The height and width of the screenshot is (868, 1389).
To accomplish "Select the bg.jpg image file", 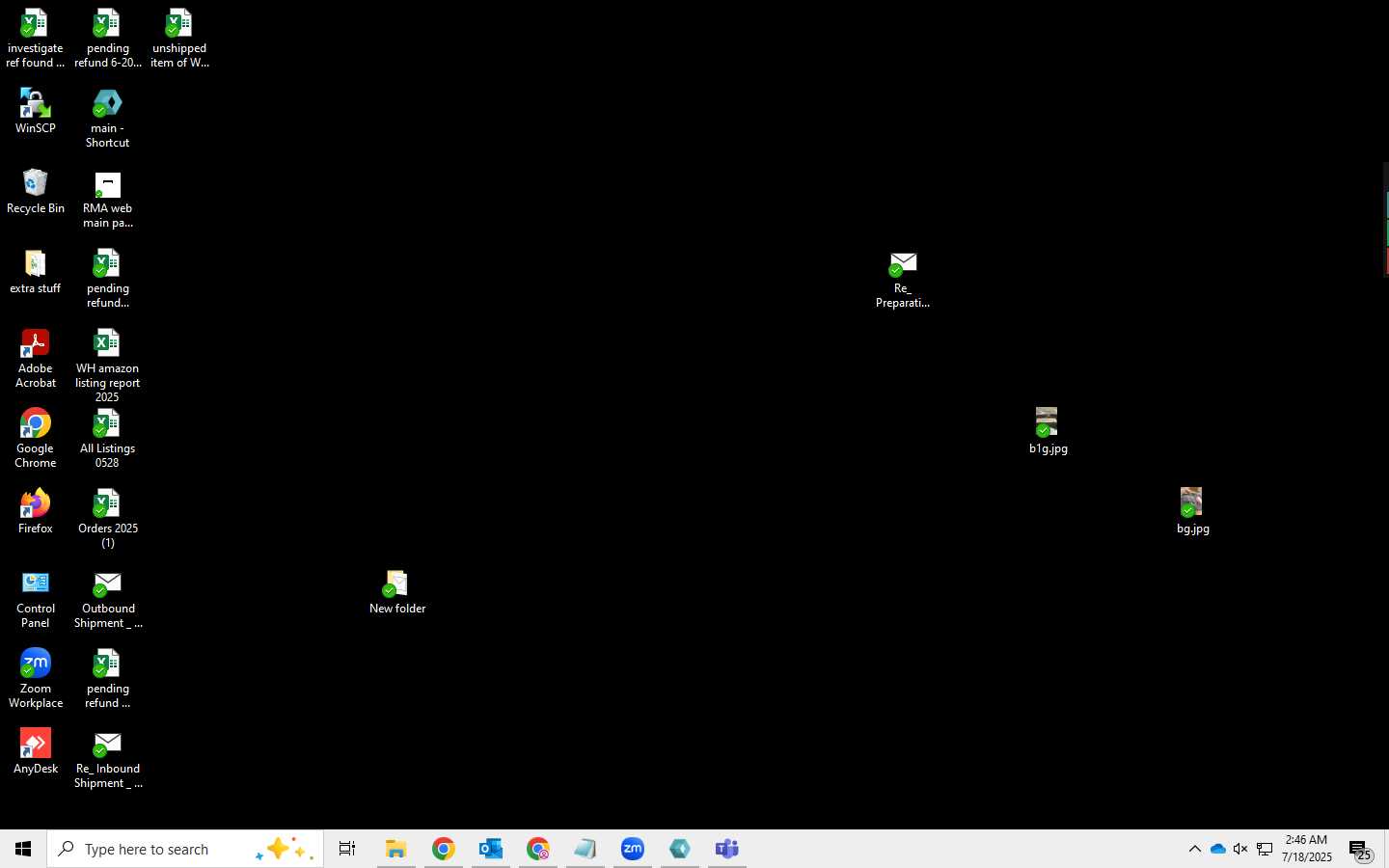I will 1192,510.
